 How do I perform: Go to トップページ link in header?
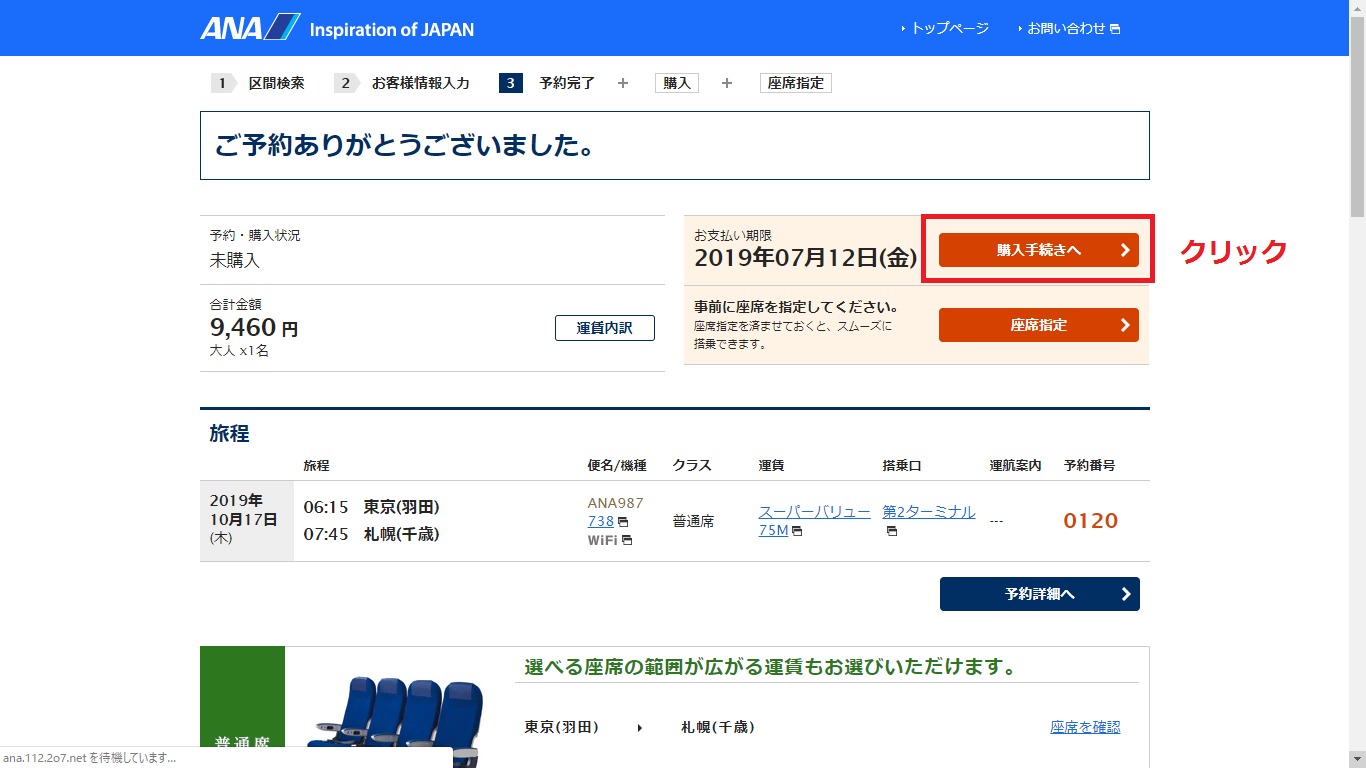click(948, 28)
